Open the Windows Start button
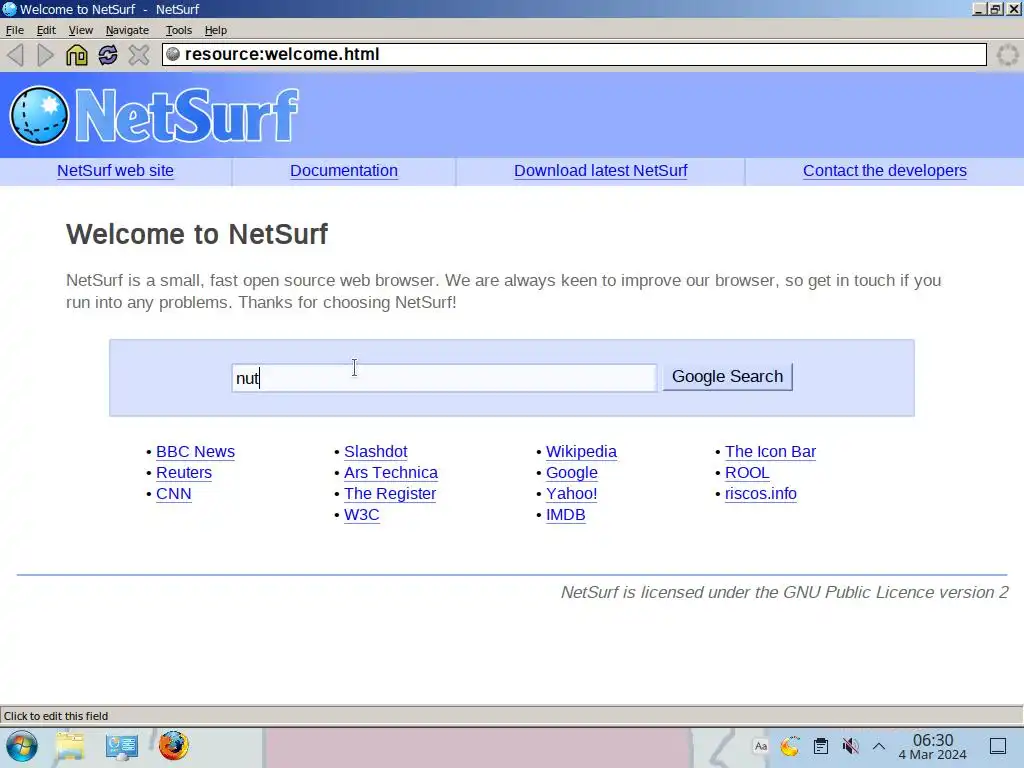Screen dimensions: 1024x768 [x=22, y=746]
